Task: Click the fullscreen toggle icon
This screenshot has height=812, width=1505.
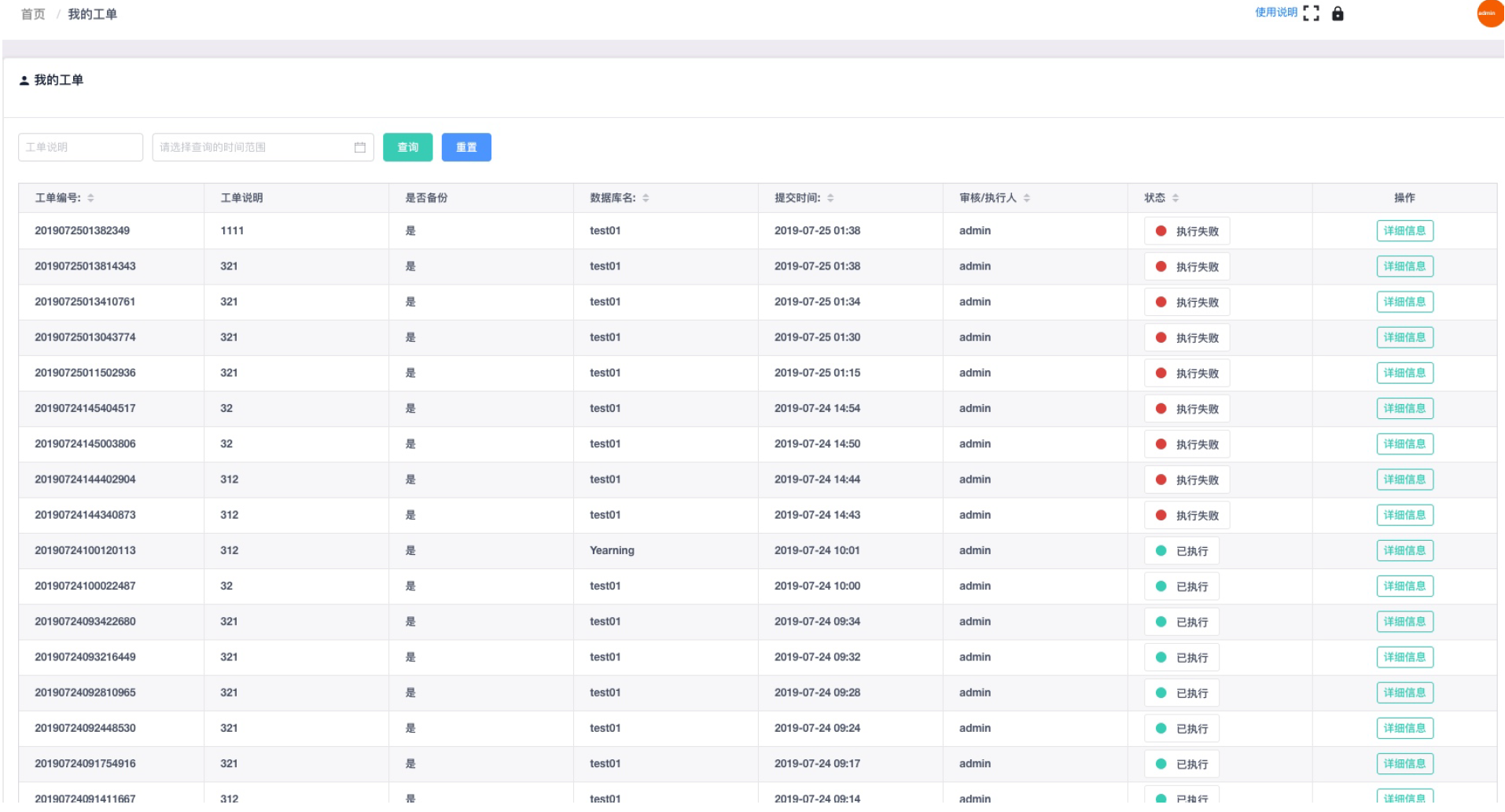Action: click(1311, 13)
